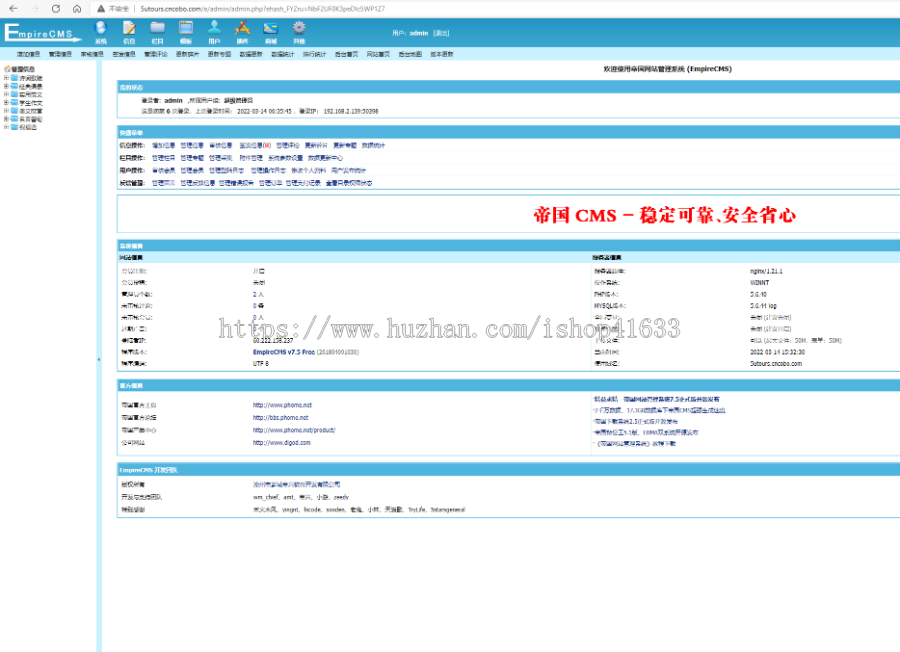Click the browser home icon
The width and height of the screenshot is (900, 652).
[x=77, y=9]
